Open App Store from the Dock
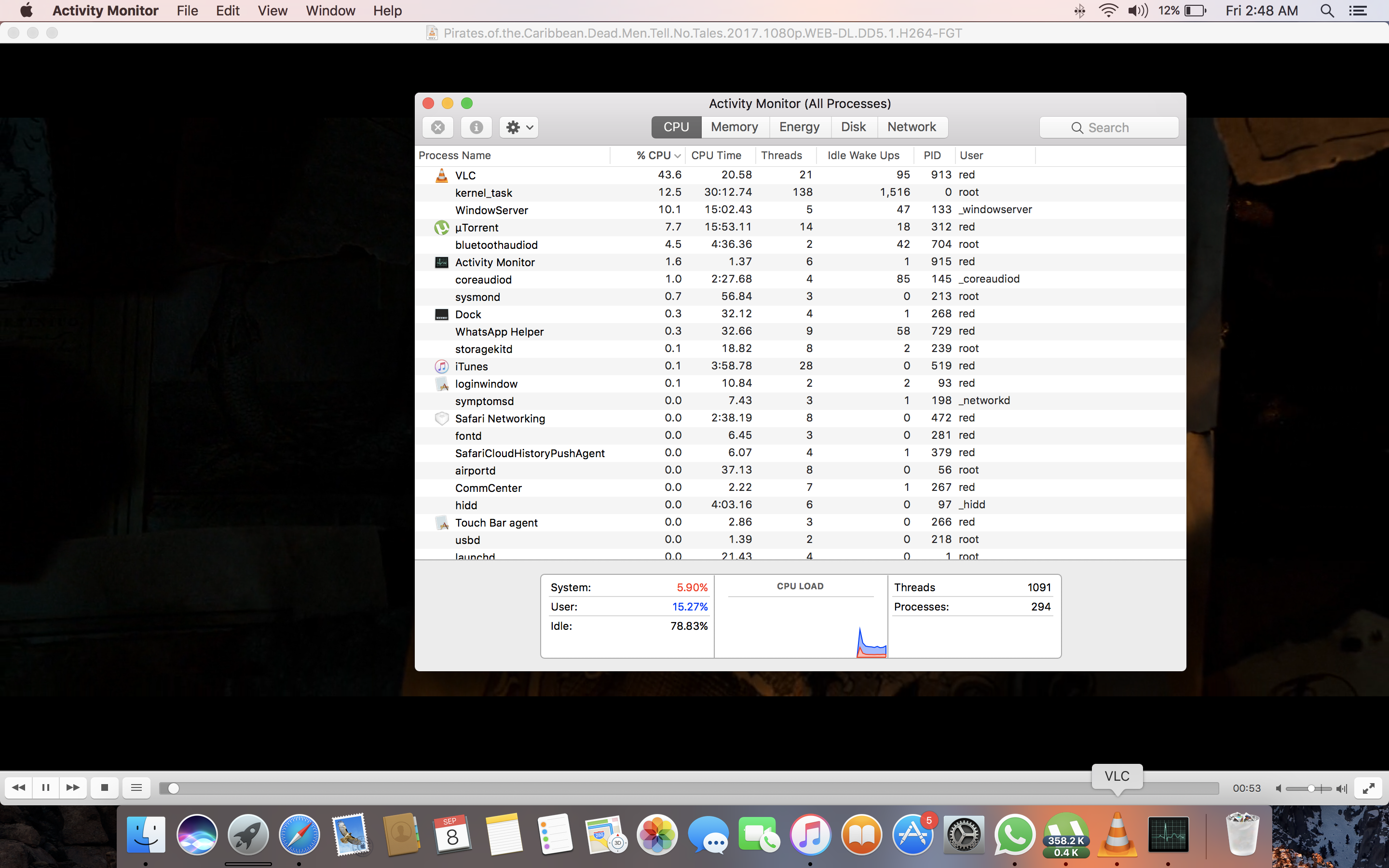Image resolution: width=1389 pixels, height=868 pixels. click(912, 835)
